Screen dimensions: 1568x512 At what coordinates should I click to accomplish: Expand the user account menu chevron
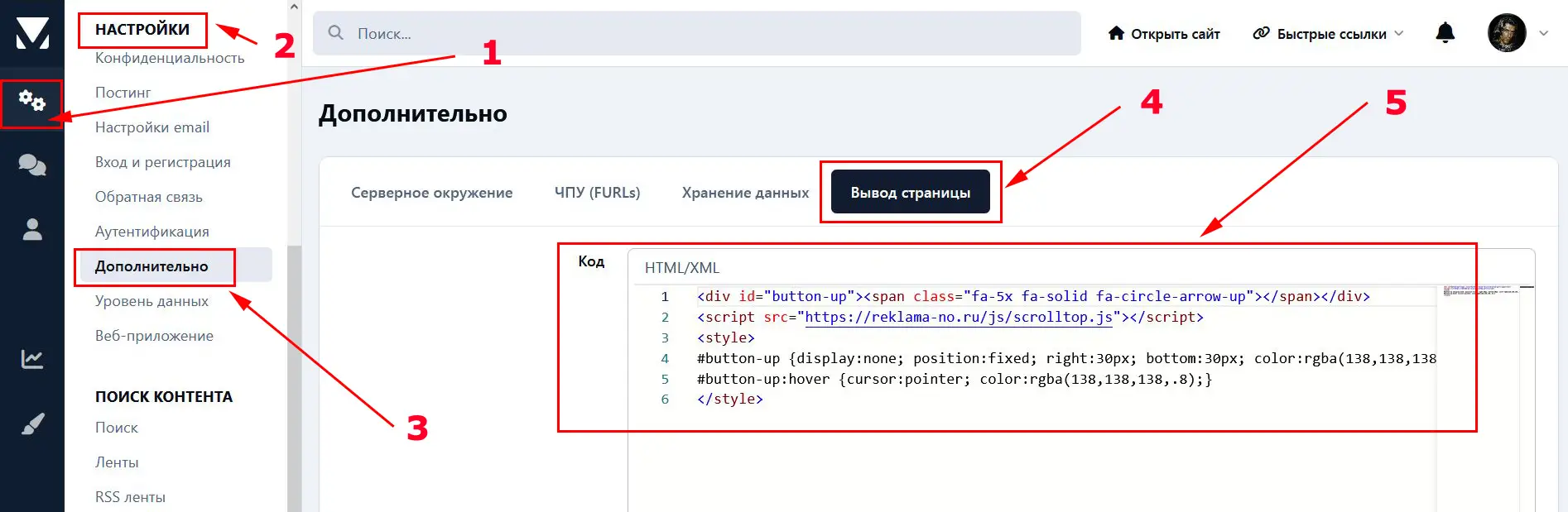(1543, 34)
